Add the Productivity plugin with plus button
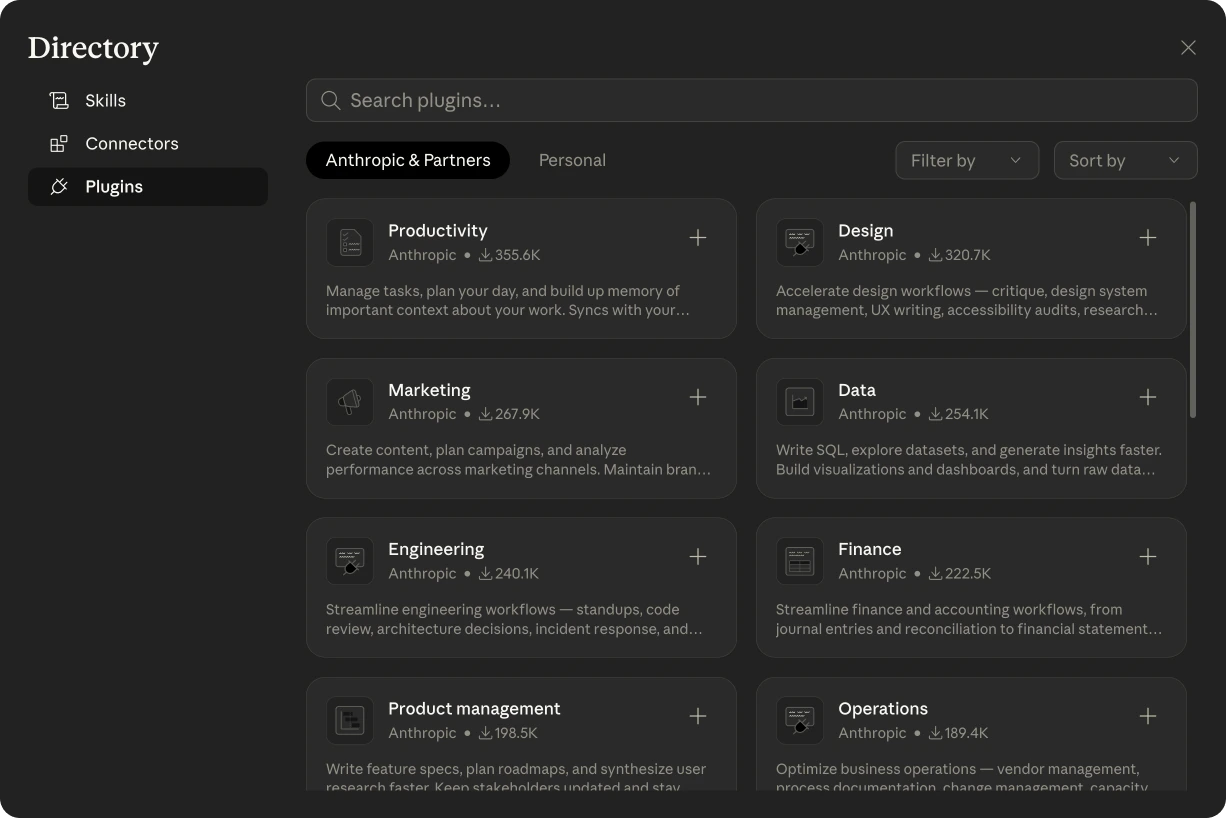 tap(698, 238)
